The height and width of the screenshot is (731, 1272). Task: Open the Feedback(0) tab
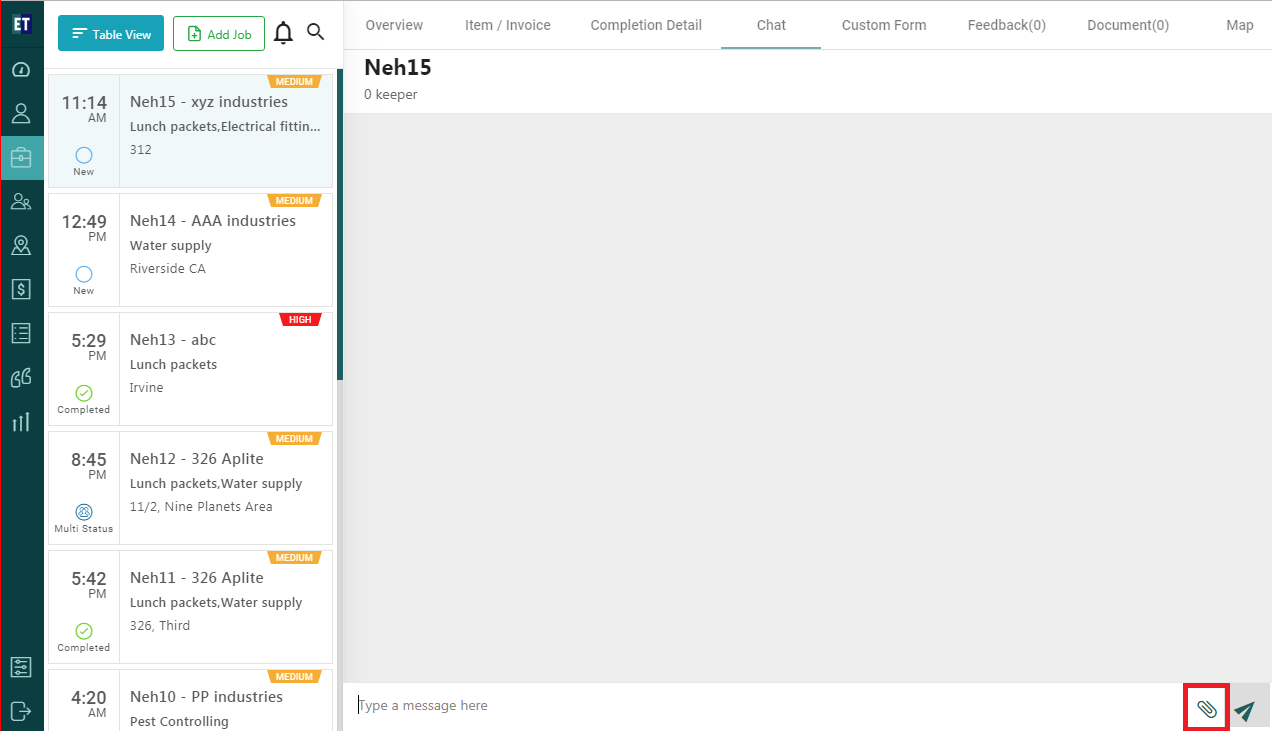click(1007, 25)
